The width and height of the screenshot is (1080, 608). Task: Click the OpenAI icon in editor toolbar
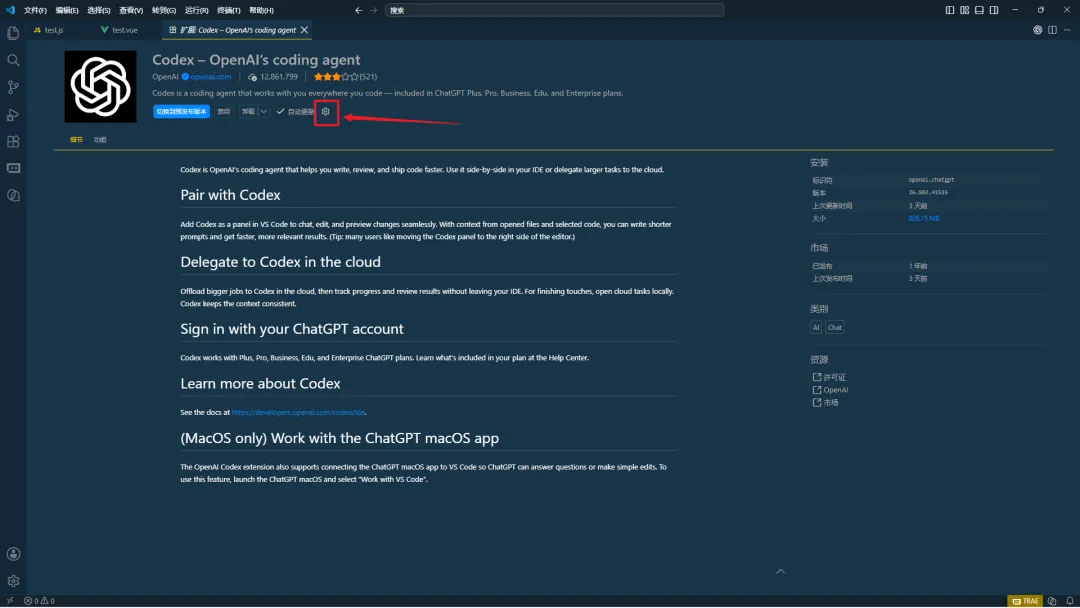1037,30
